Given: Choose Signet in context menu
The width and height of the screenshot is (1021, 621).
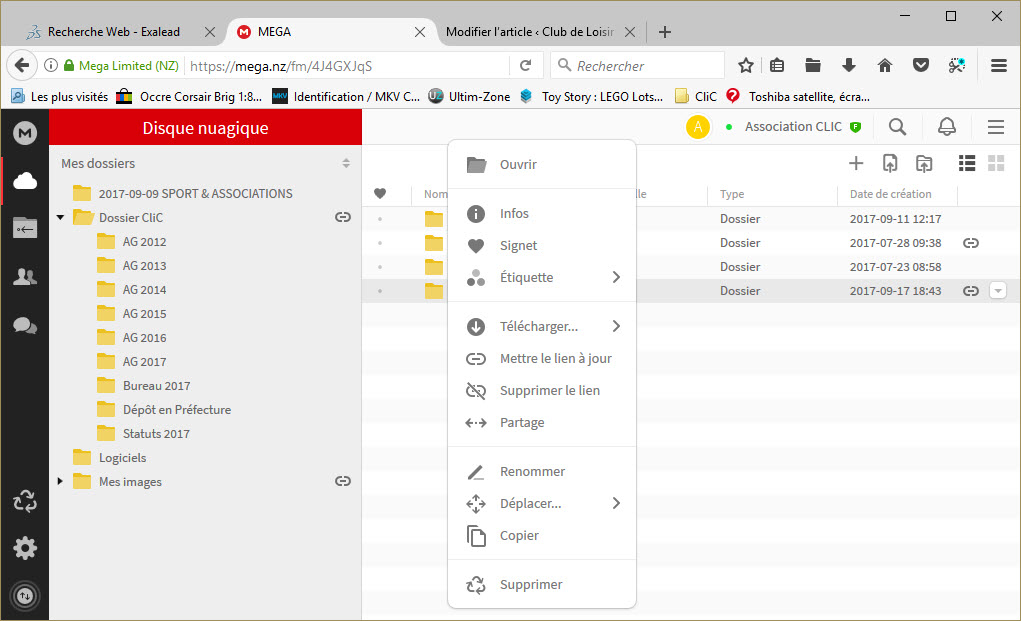Looking at the screenshot, I should click(542, 245).
